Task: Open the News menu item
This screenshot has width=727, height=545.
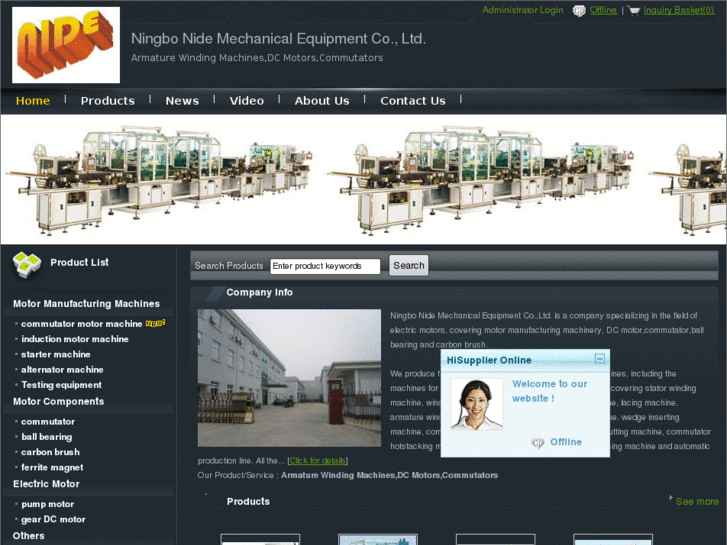Action: pos(182,101)
